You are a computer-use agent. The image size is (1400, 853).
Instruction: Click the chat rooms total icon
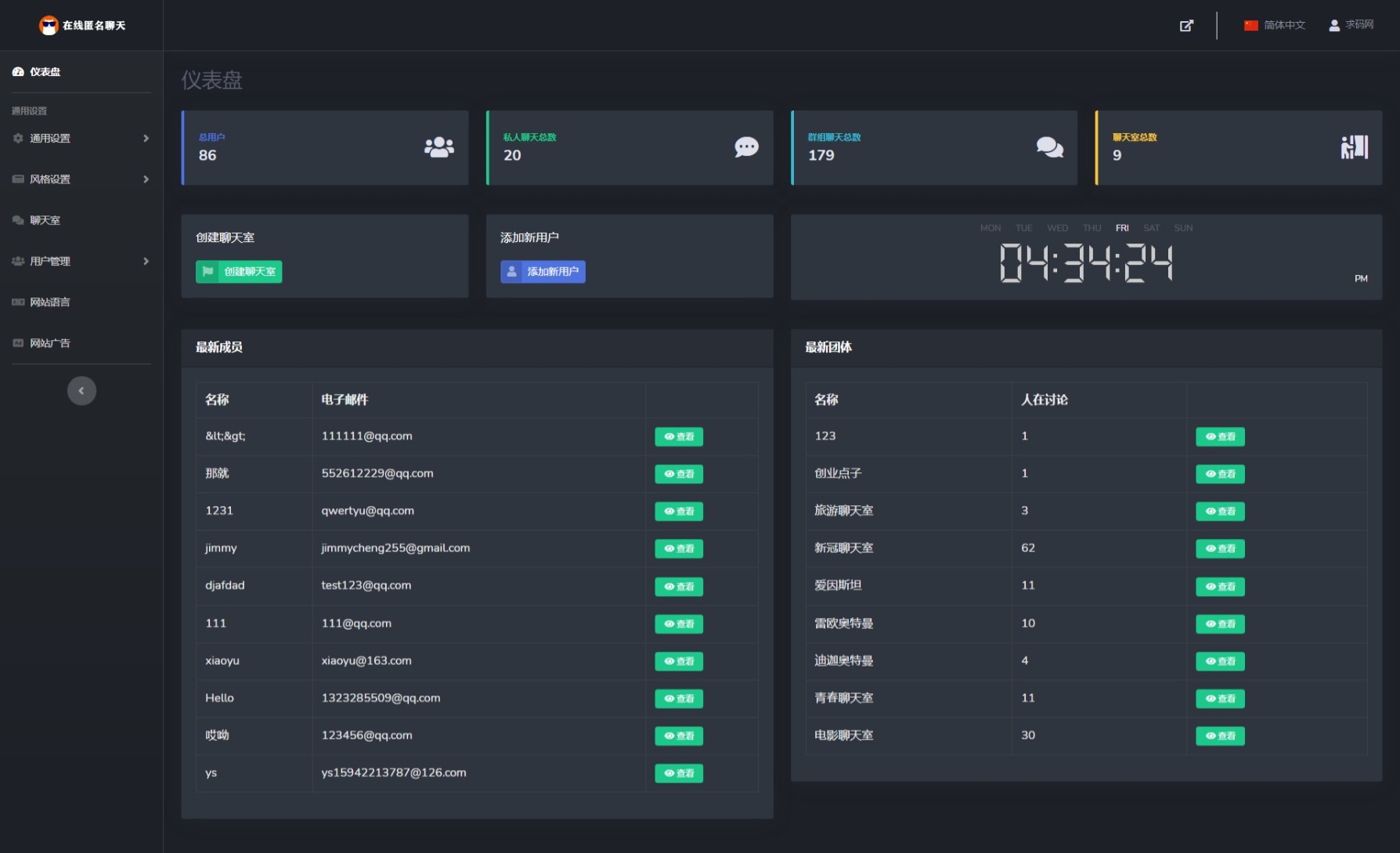[x=1354, y=147]
